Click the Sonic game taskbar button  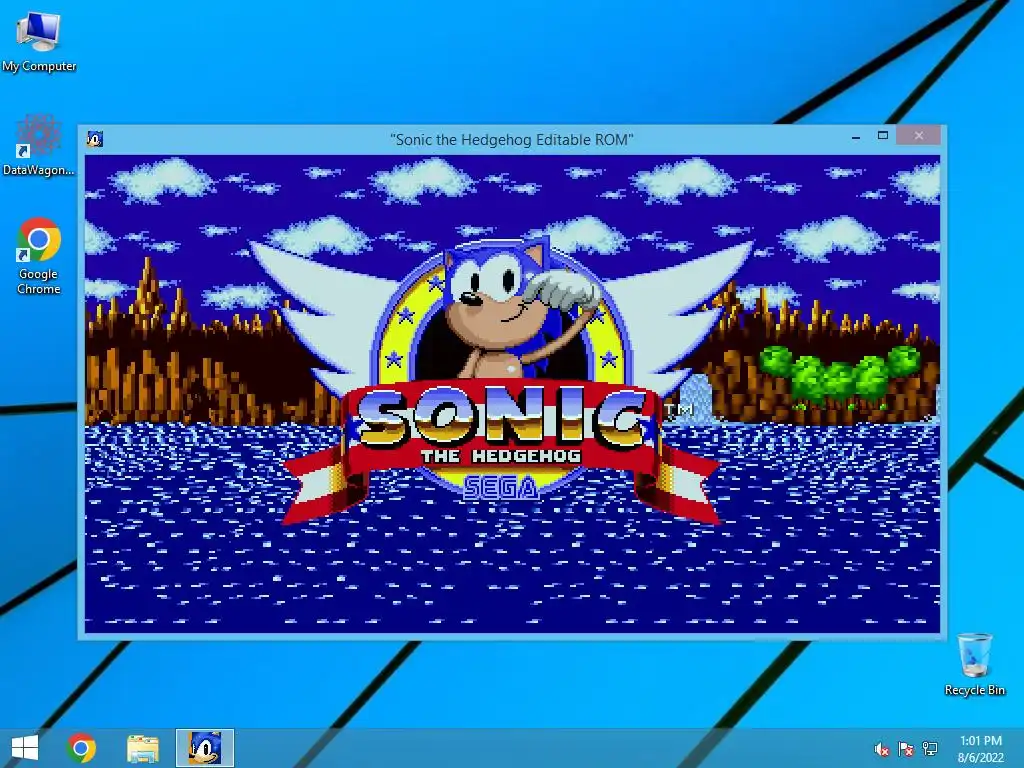[x=205, y=748]
